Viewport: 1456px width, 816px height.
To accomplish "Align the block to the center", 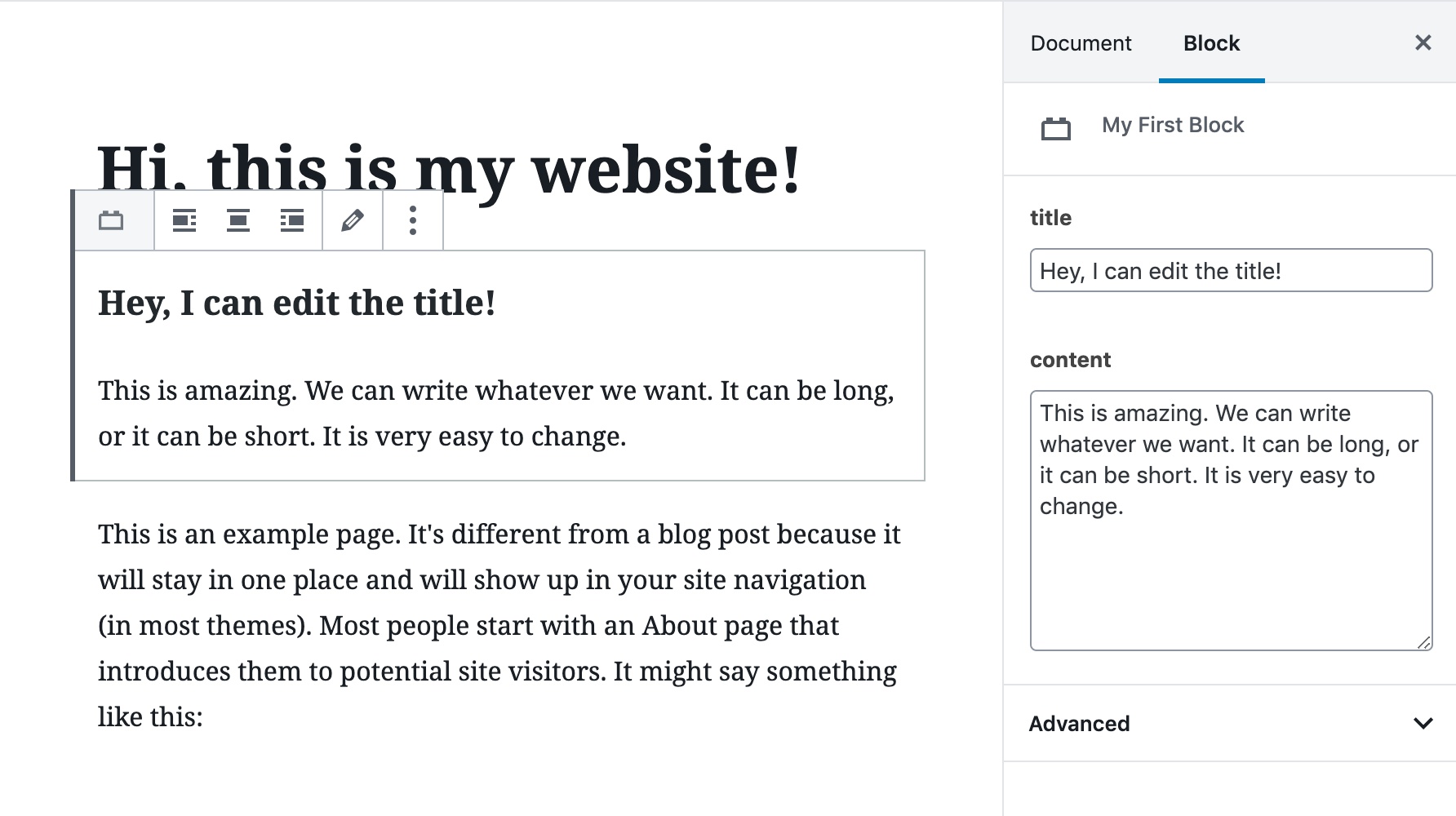I will tap(238, 220).
